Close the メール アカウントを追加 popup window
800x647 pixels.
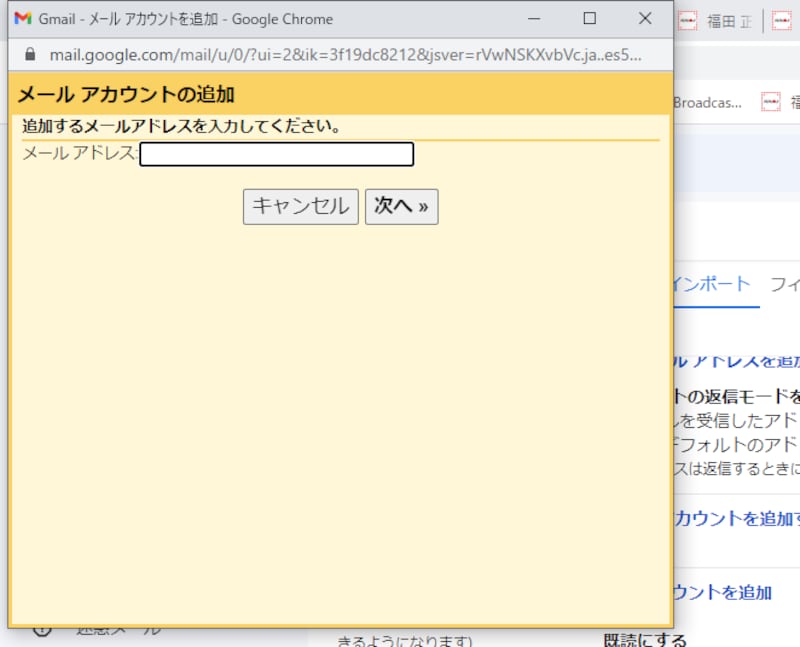645,19
